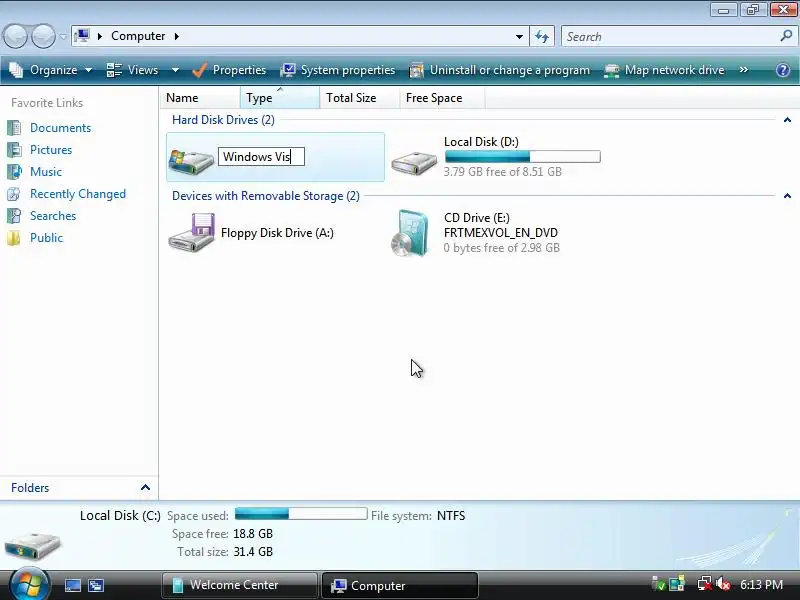800x600 pixels.
Task: Sort by the Name column header
Action: [x=201, y=97]
